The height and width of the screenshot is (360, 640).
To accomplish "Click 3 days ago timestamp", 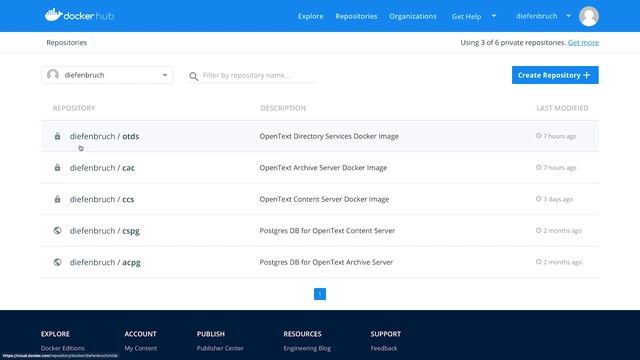I will click(x=558, y=199).
